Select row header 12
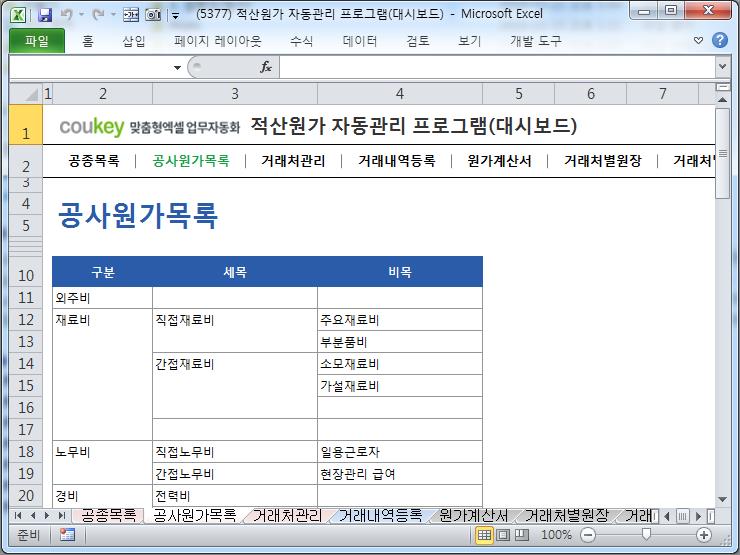740x555 pixels. coord(26,320)
